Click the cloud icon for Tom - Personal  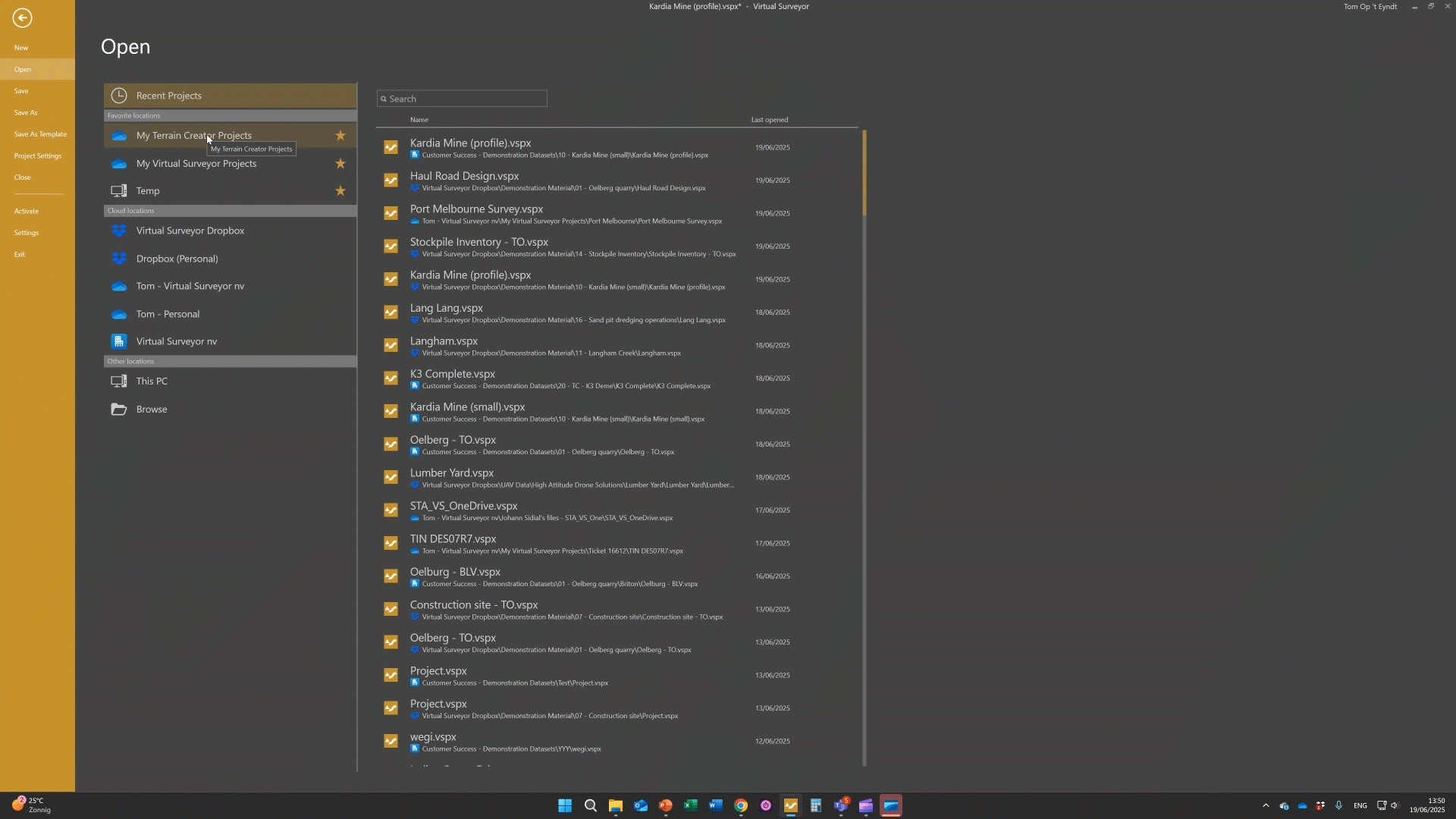click(119, 314)
